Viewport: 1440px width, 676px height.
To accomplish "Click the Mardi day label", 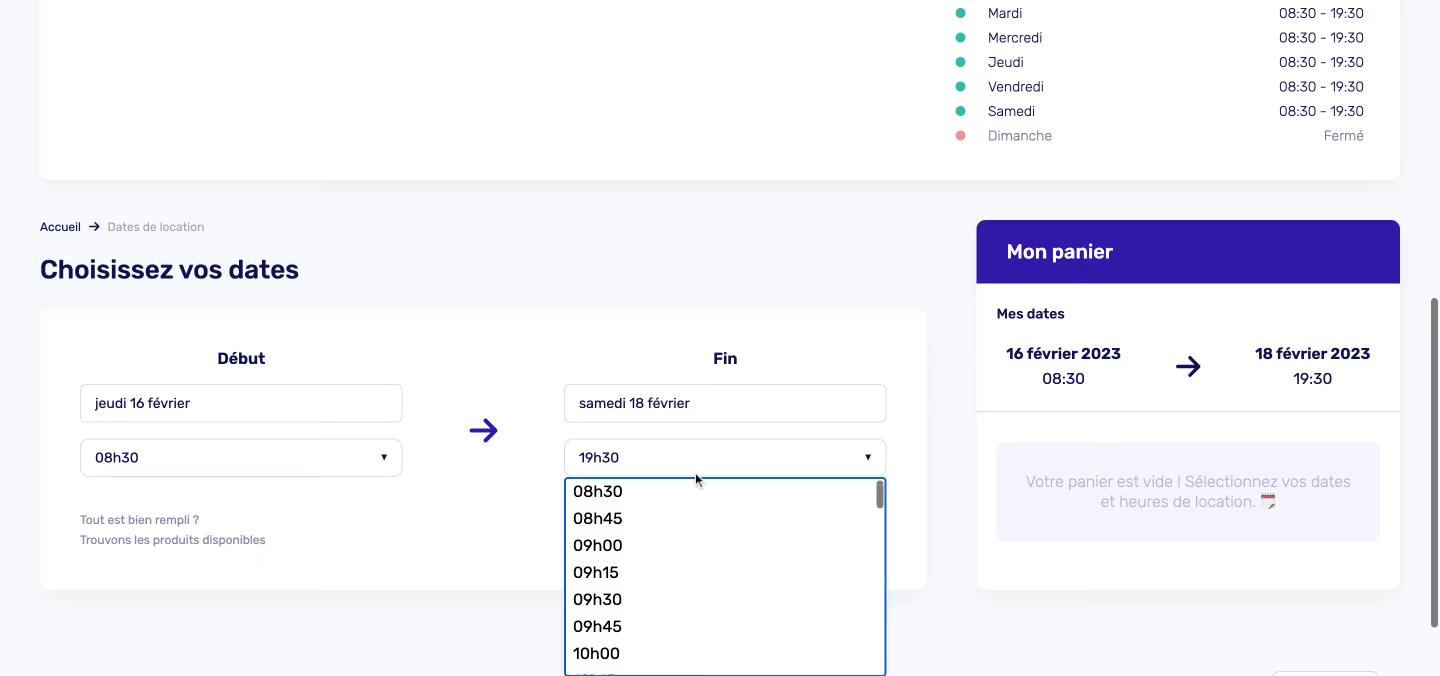I will pos(1005,13).
